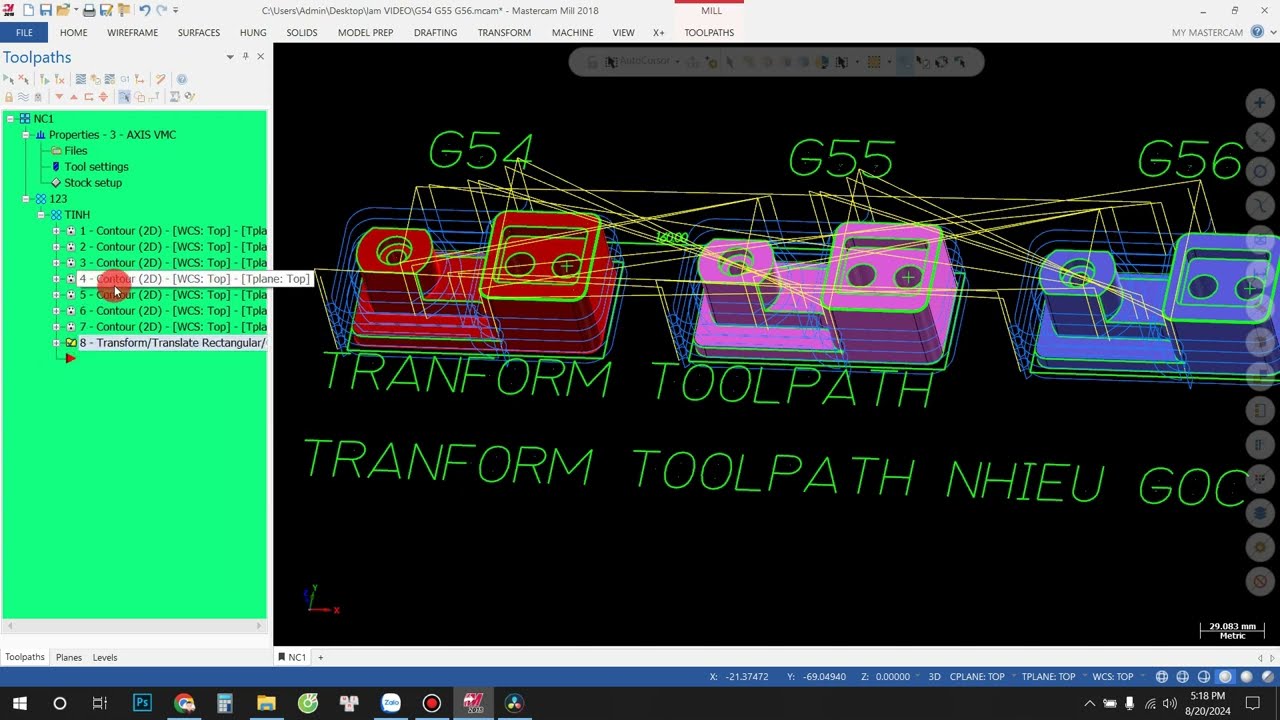Open a file with the folder icon
This screenshot has height=720, width=1280.
point(63,10)
